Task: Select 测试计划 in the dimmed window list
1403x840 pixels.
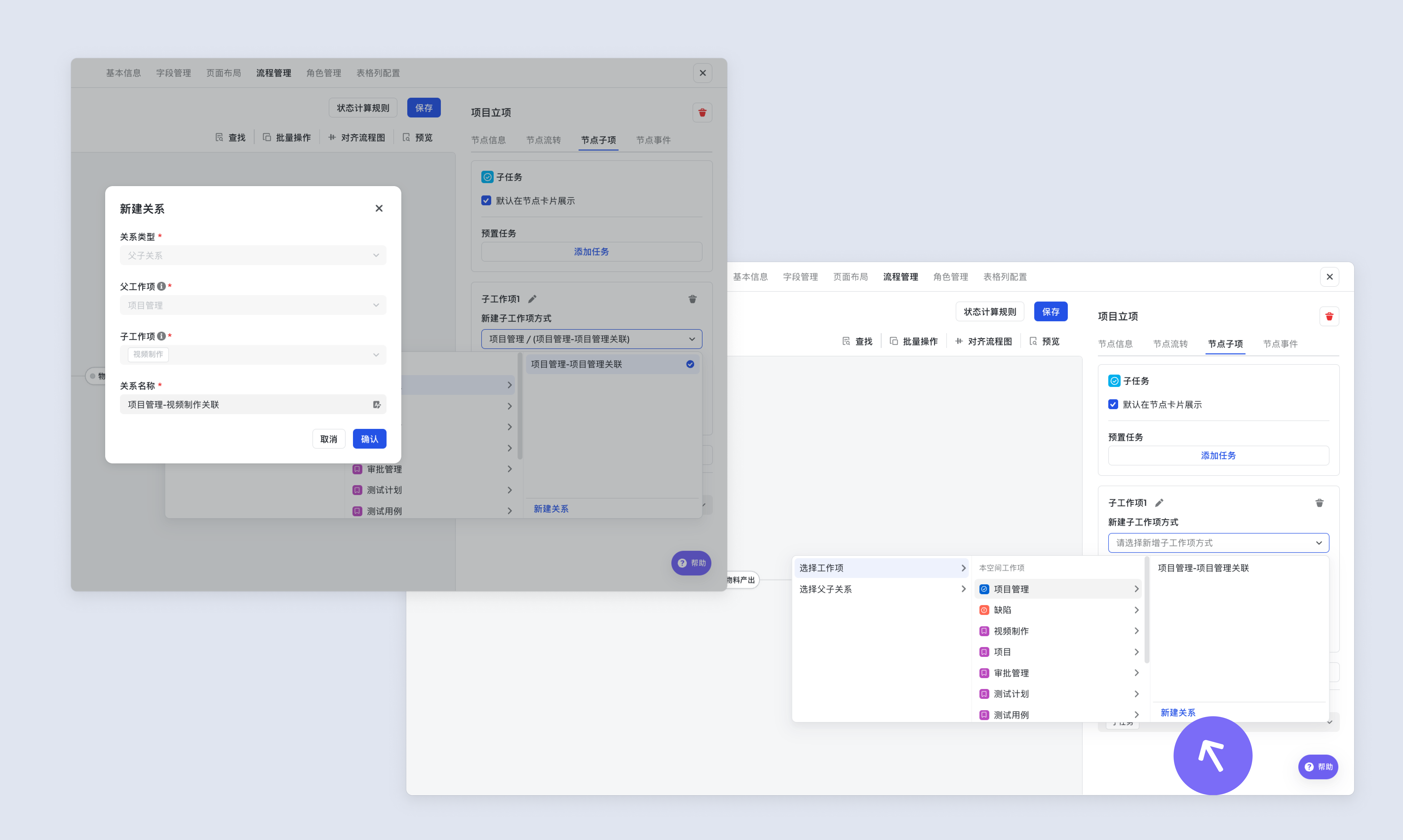Action: pos(431,490)
